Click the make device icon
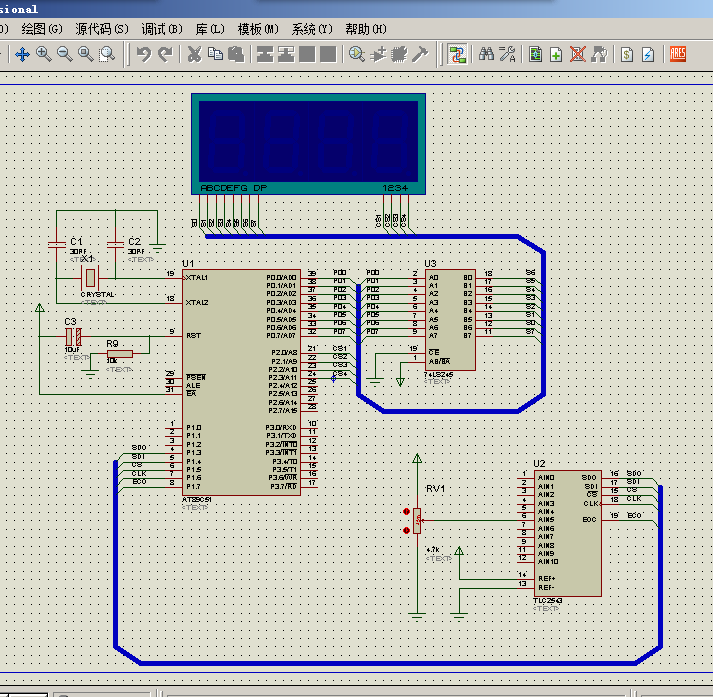The height and width of the screenshot is (697, 713). click(x=378, y=55)
